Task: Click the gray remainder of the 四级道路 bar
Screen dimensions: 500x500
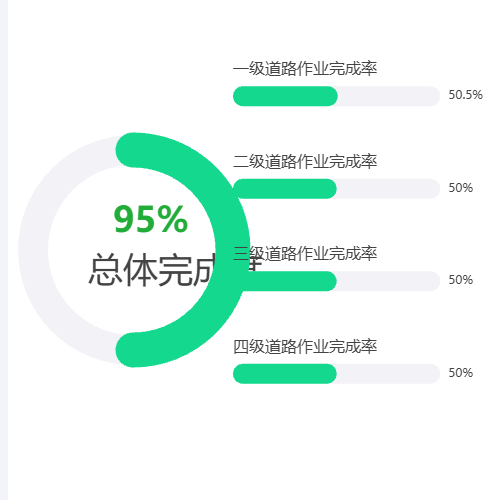Action: [388, 374]
